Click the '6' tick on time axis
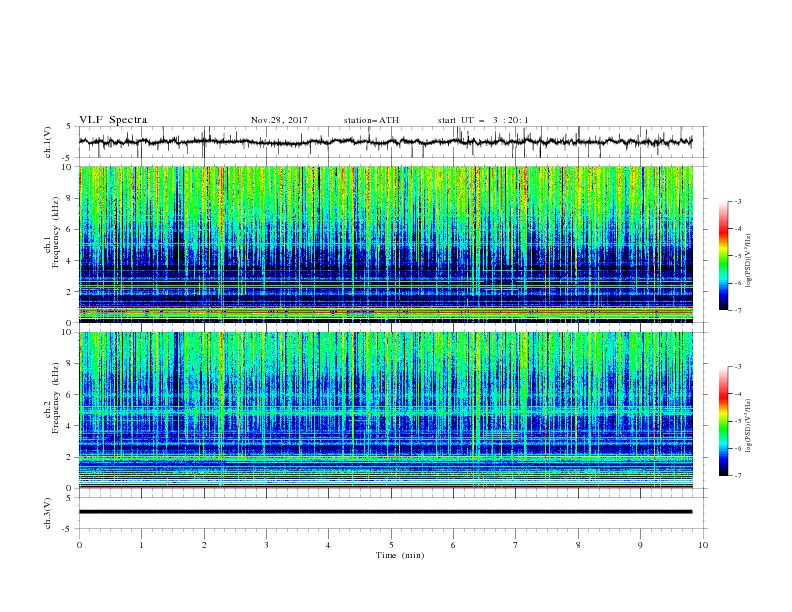 [x=454, y=545]
